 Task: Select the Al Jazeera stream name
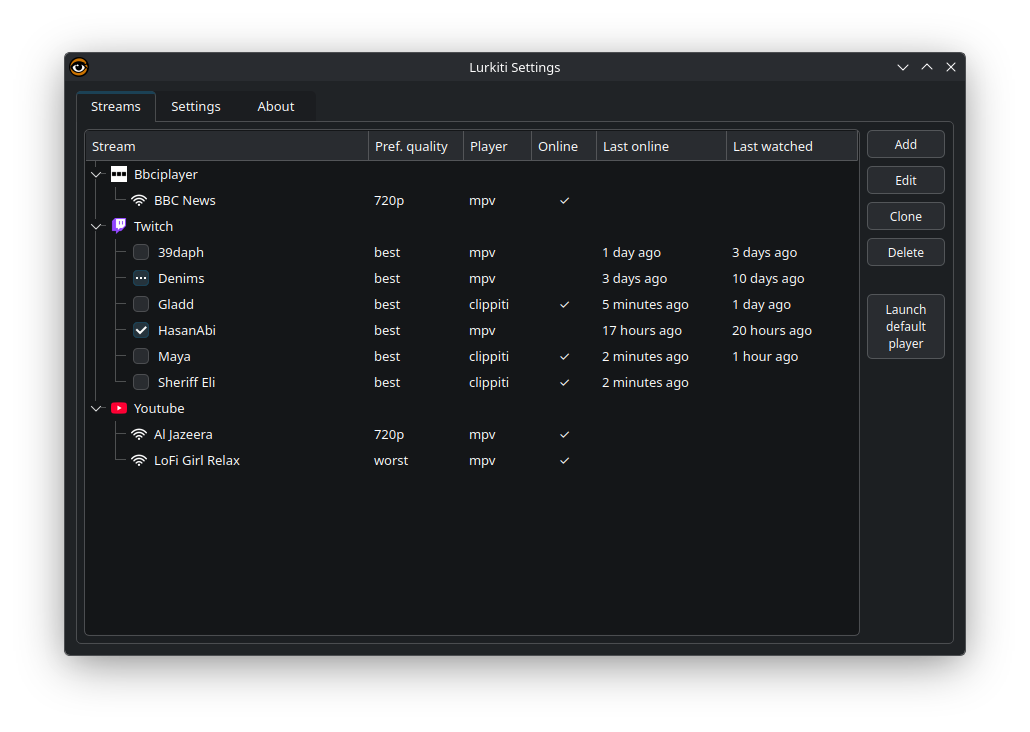(x=183, y=434)
